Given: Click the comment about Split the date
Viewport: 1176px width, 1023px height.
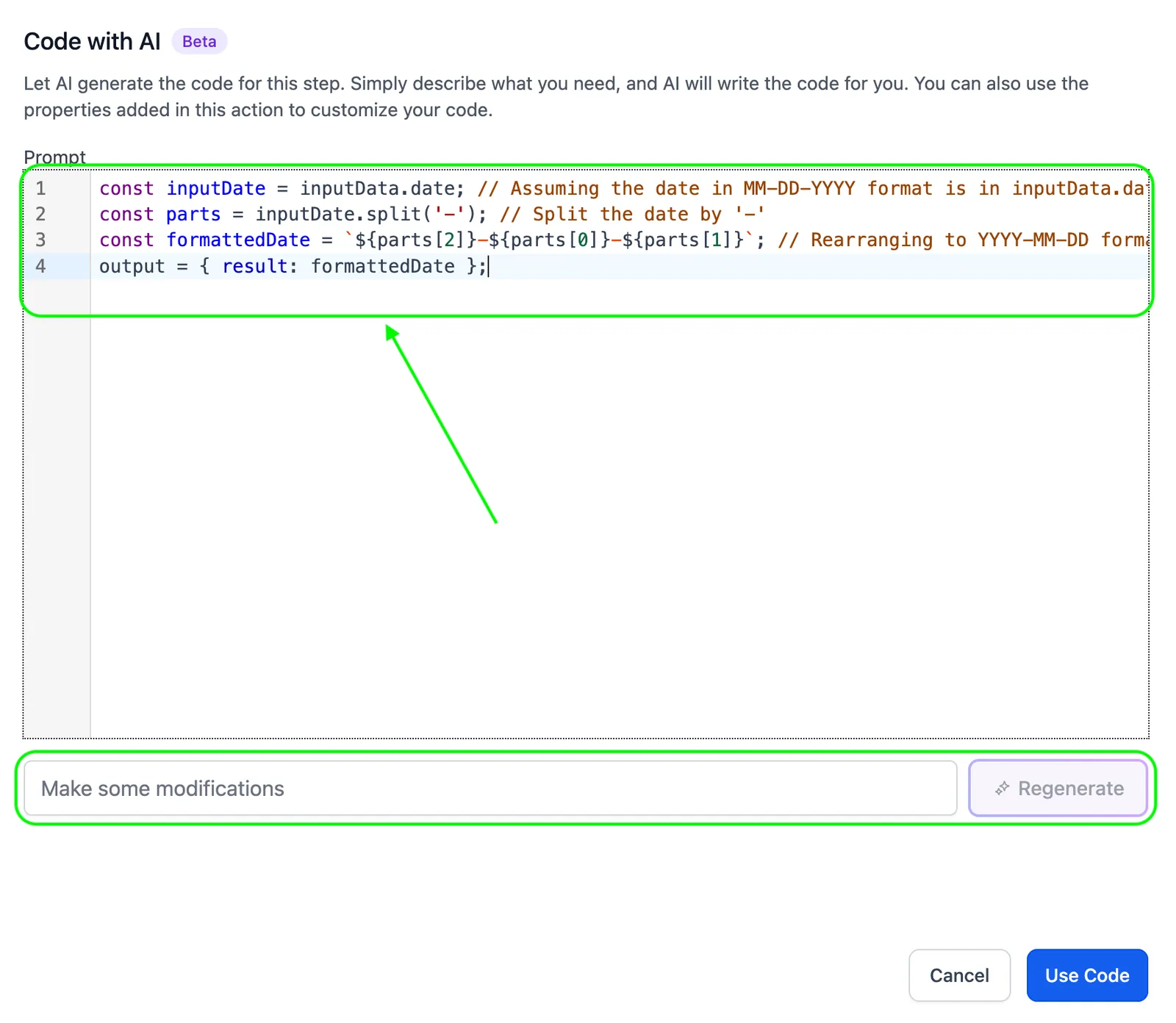Looking at the screenshot, I should click(x=633, y=214).
